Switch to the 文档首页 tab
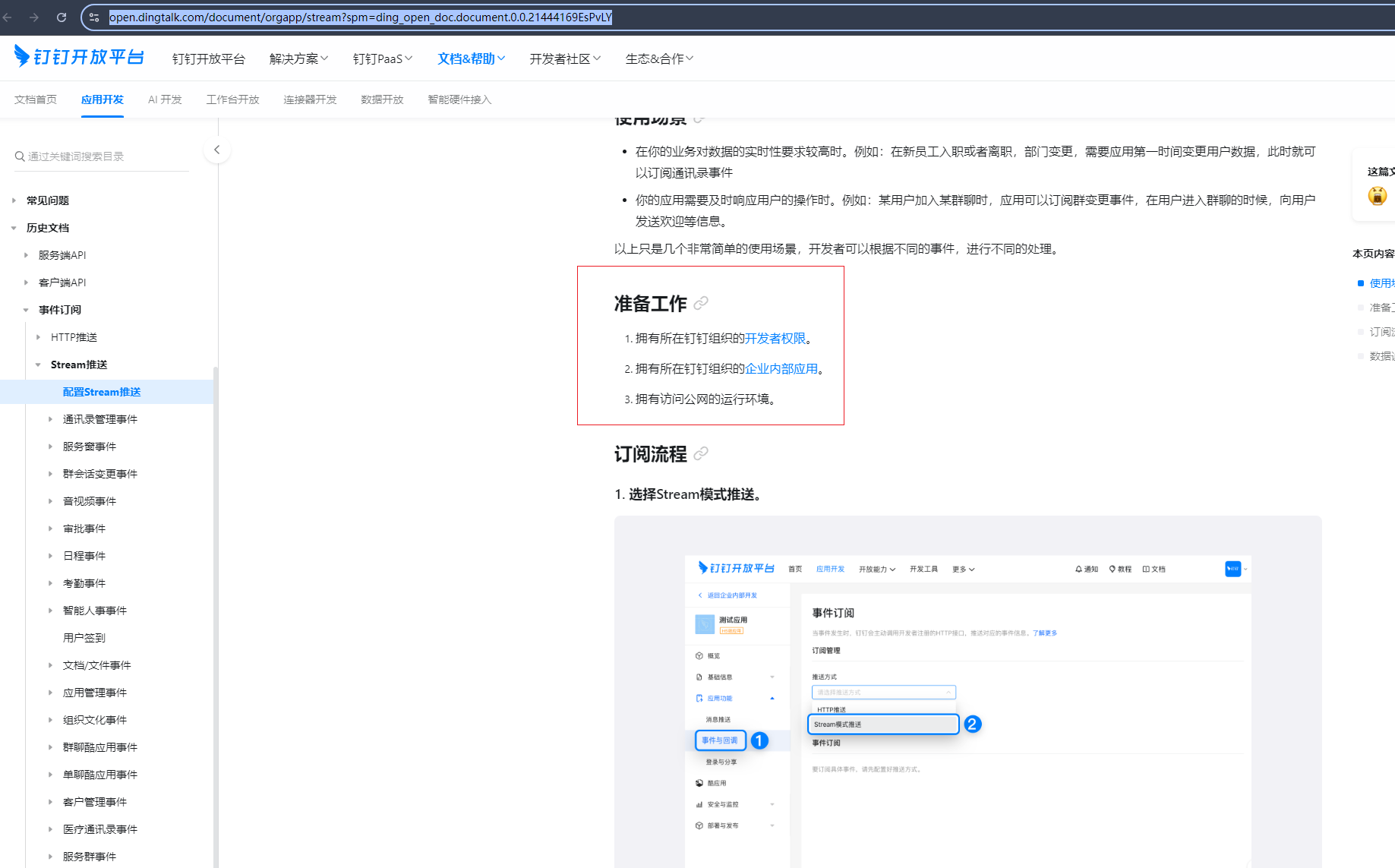Image resolution: width=1395 pixels, height=868 pixels. (x=36, y=99)
